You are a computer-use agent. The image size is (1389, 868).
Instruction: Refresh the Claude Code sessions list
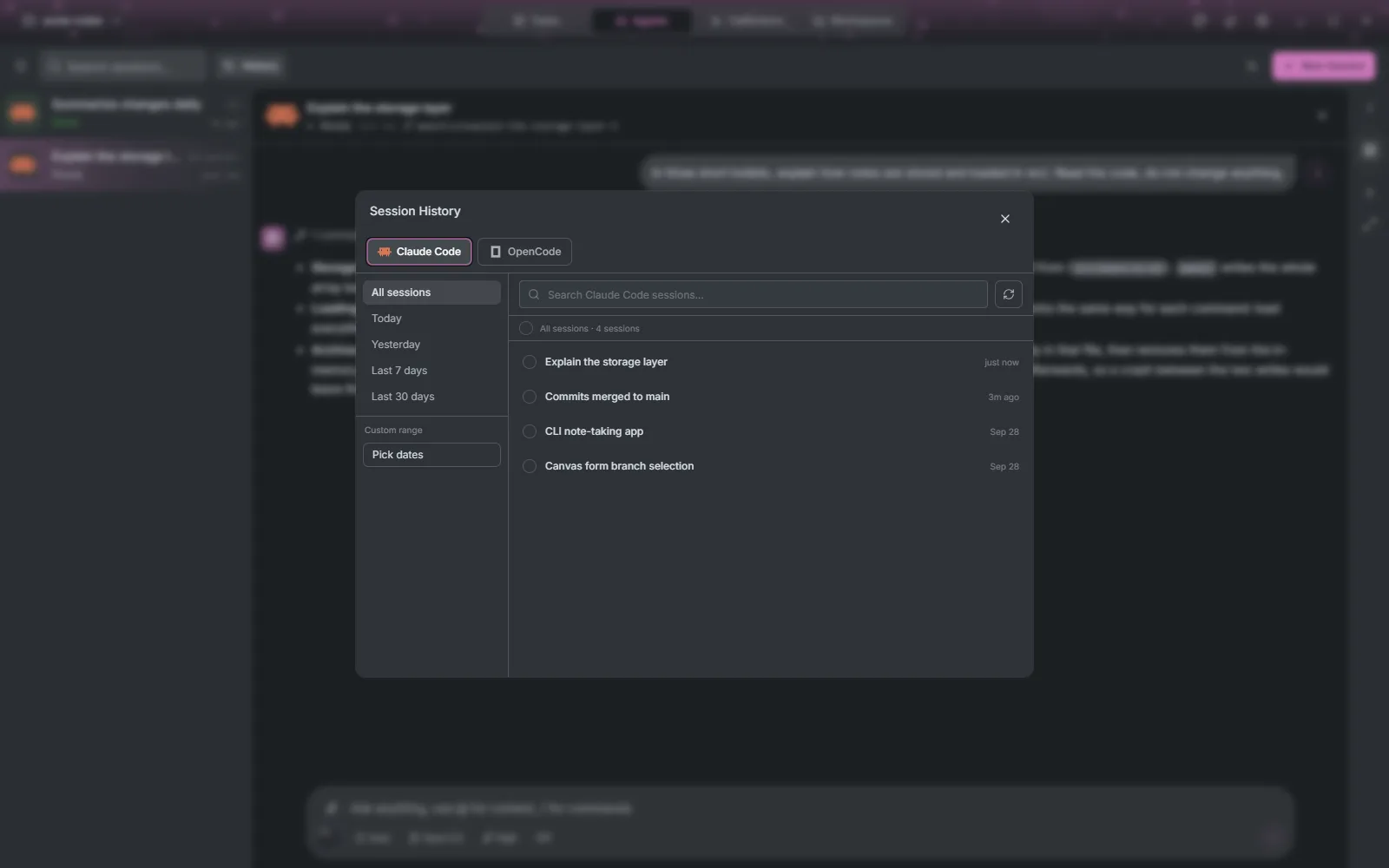point(1008,294)
